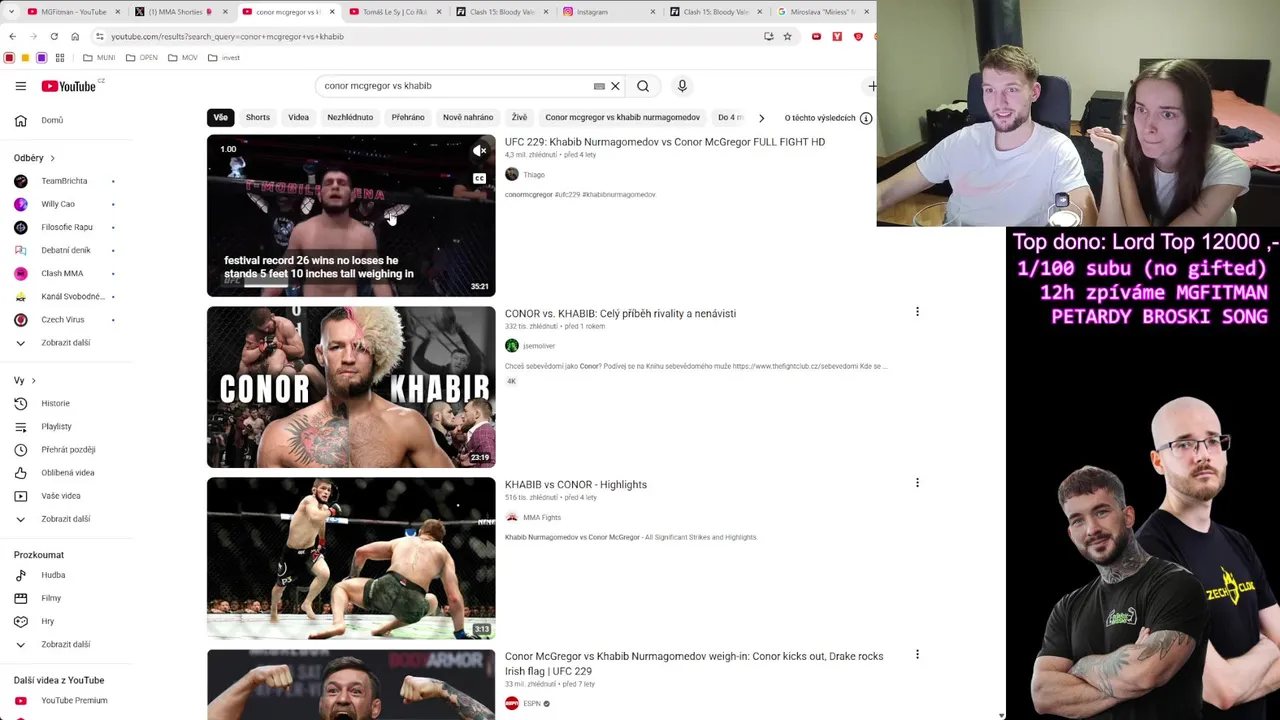Open the UFC 229 FULL FIGHT HD title
Image resolution: width=1280 pixels, height=720 pixels.
coord(665,142)
